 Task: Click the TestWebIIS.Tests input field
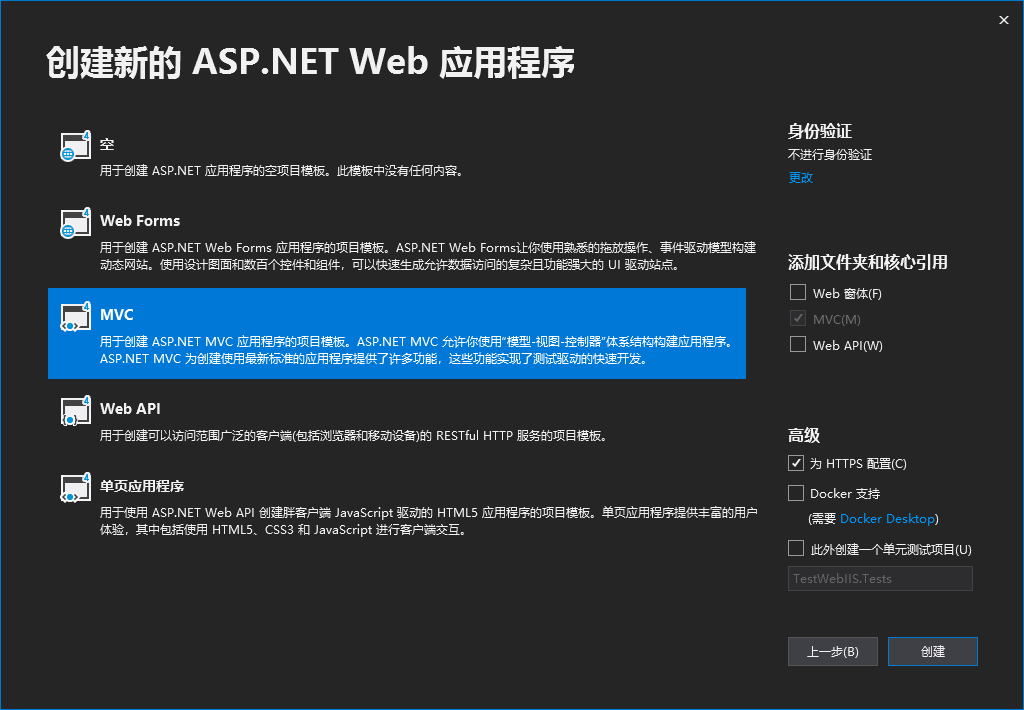point(880,578)
